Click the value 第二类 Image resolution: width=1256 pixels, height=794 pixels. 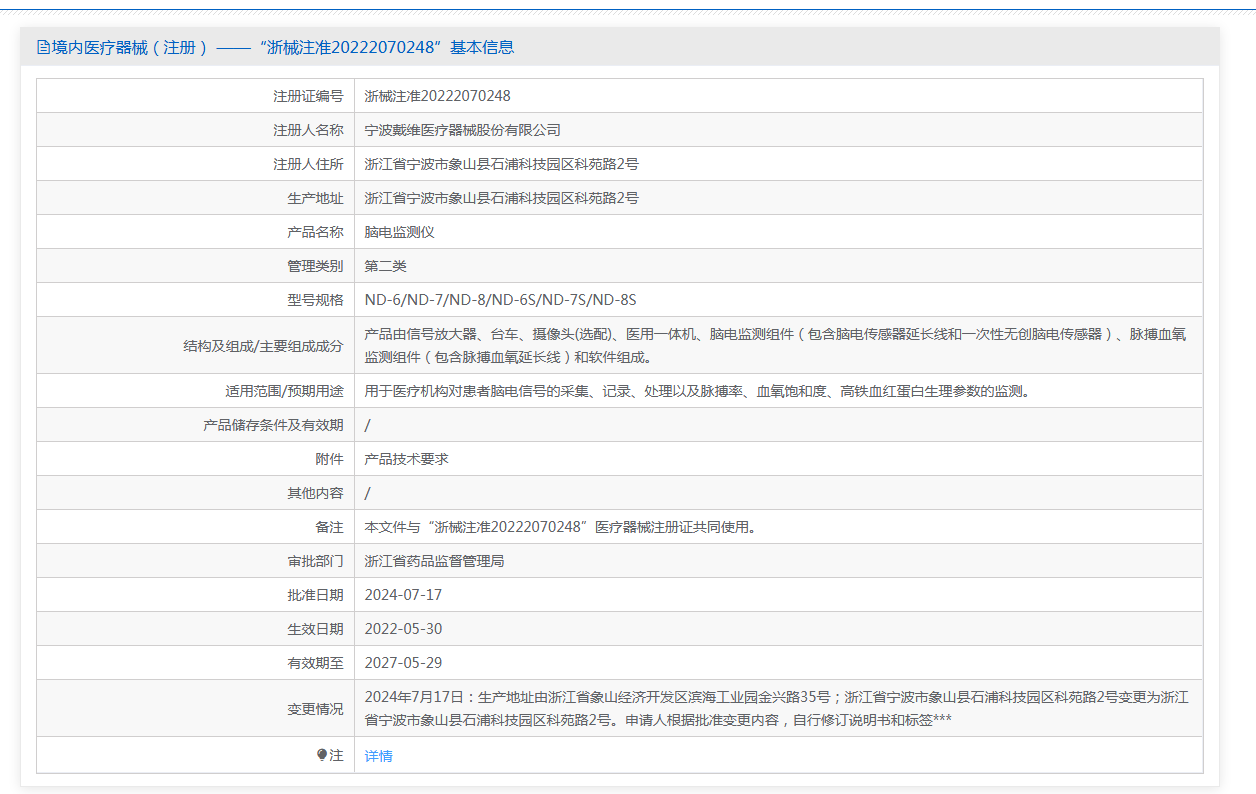tap(385, 266)
